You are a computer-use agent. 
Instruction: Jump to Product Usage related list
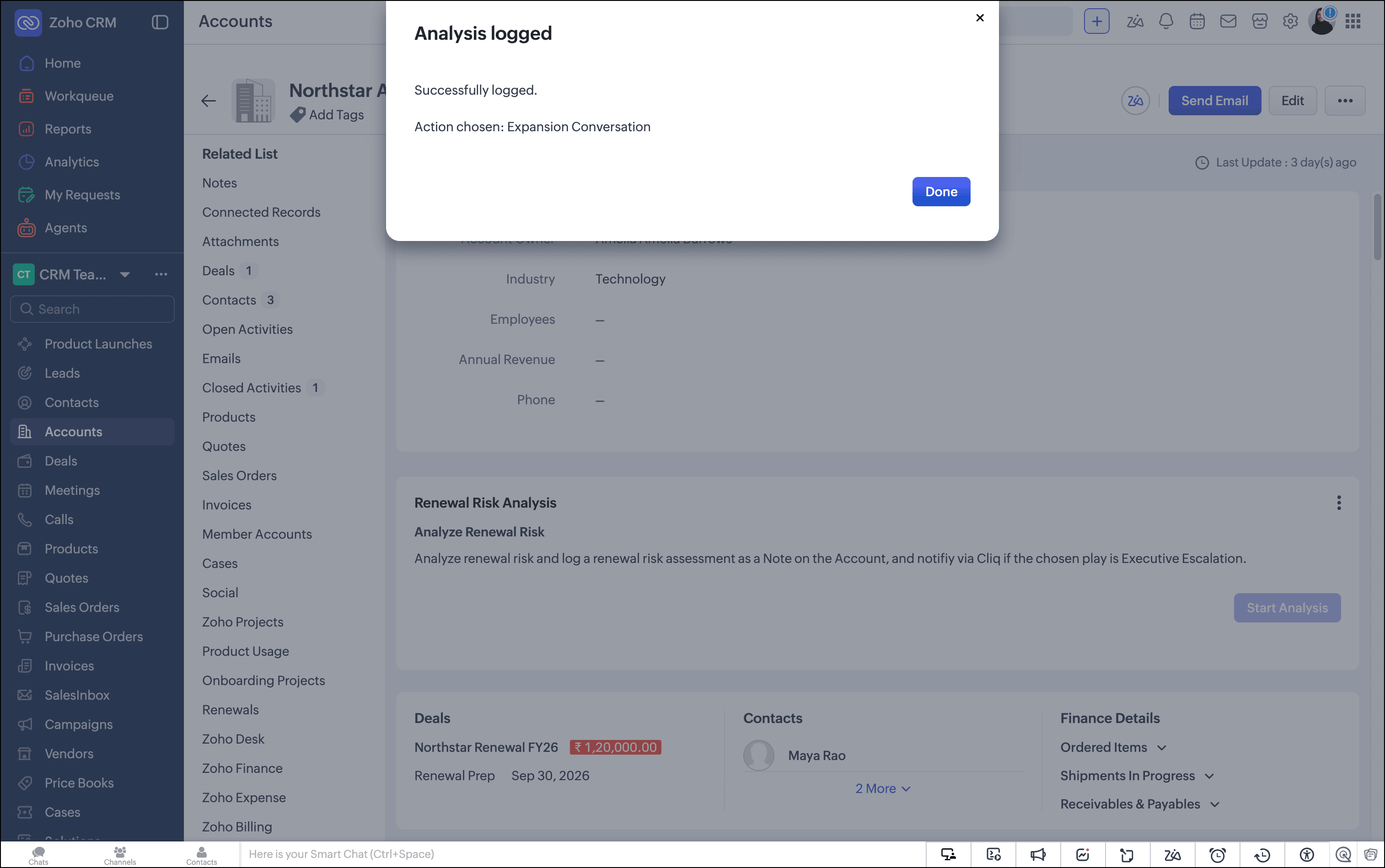[245, 652]
